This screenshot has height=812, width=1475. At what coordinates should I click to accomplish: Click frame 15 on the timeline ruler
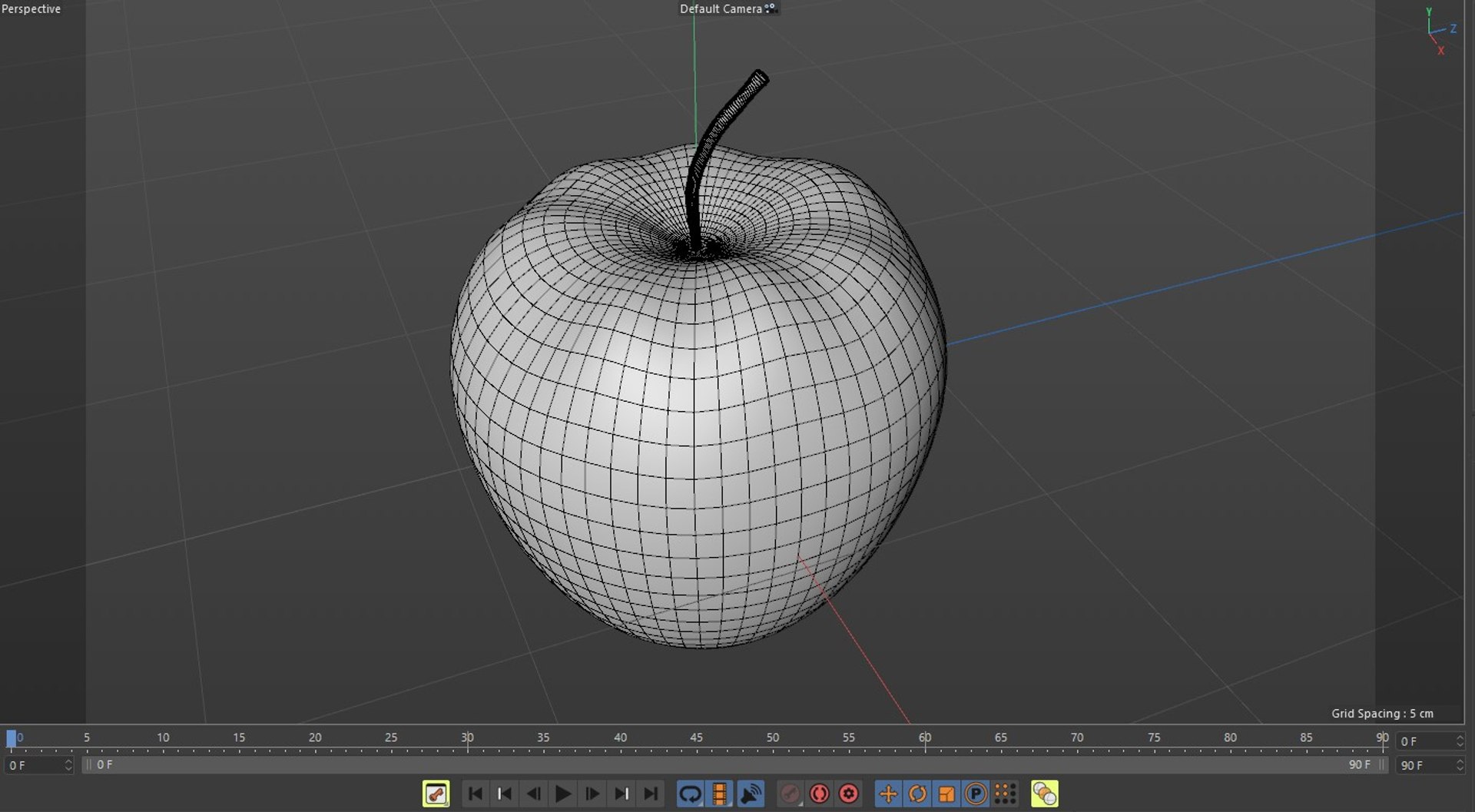click(x=239, y=739)
